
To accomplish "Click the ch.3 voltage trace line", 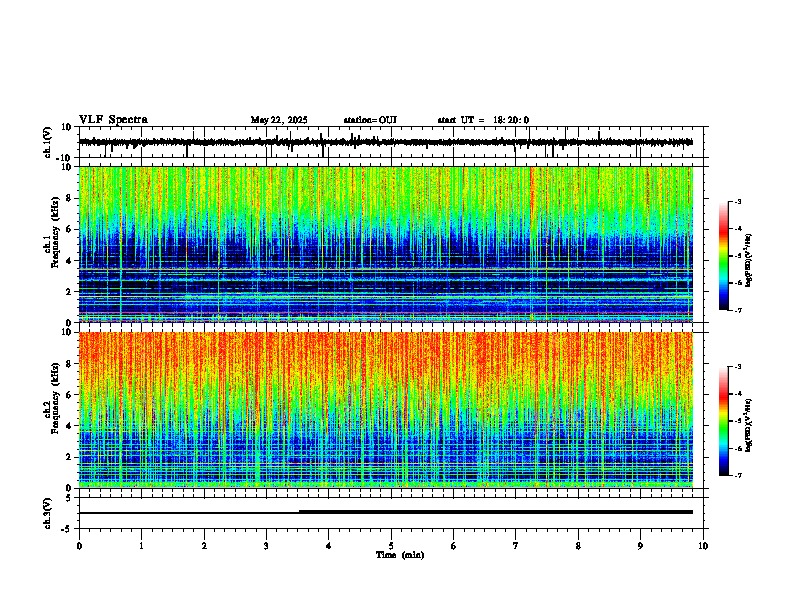I will [x=386, y=512].
